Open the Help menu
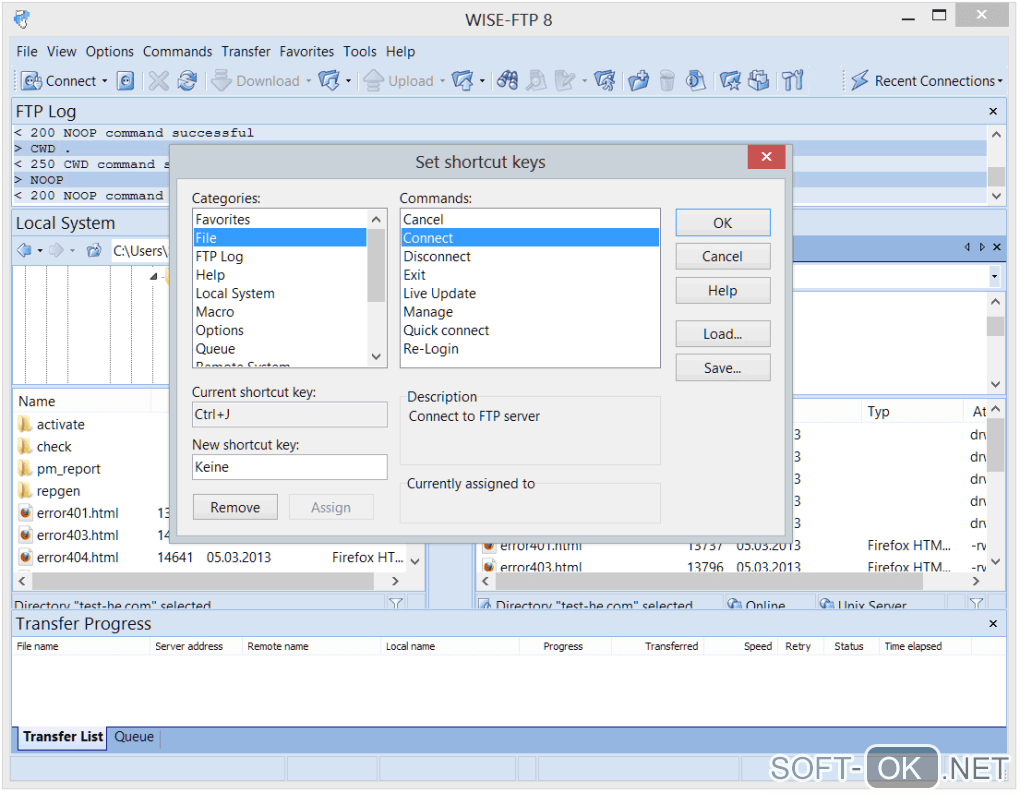Viewport: 1020px width, 793px height. pyautogui.click(x=400, y=51)
